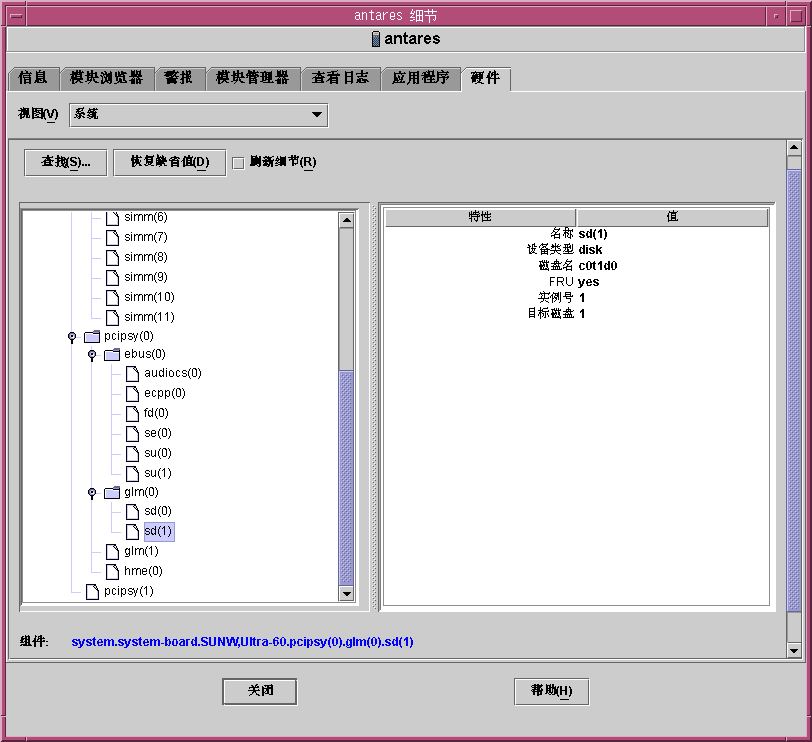Switch to the 信息 tab
The width and height of the screenshot is (812, 742).
point(33,78)
